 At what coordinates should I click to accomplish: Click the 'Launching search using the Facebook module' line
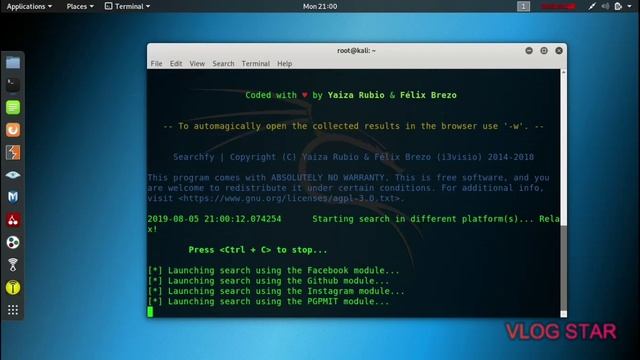pyautogui.click(x=273, y=271)
